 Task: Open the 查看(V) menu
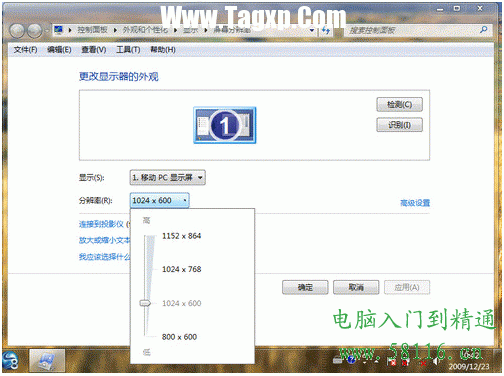[x=94, y=50]
